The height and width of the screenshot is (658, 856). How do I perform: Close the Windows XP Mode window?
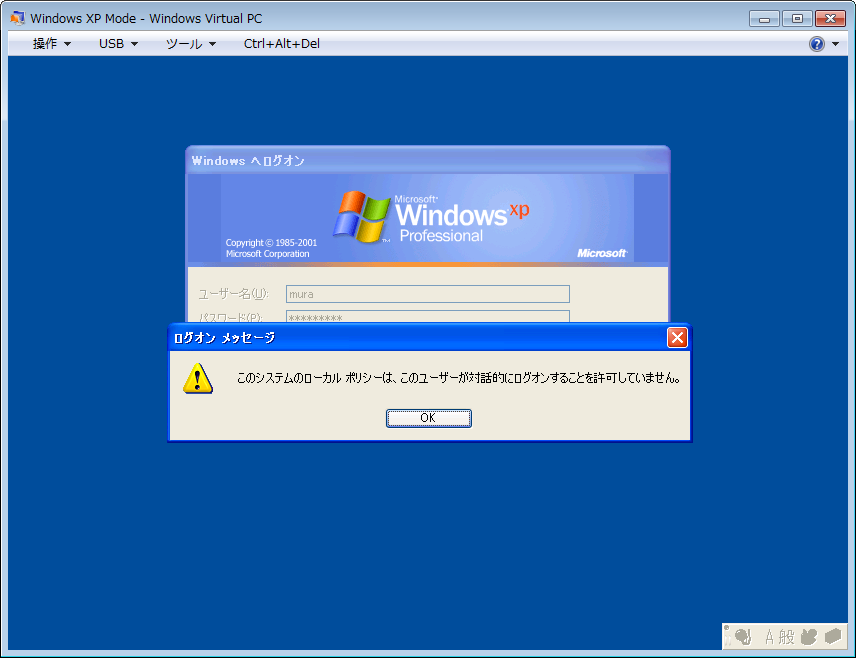tap(830, 19)
